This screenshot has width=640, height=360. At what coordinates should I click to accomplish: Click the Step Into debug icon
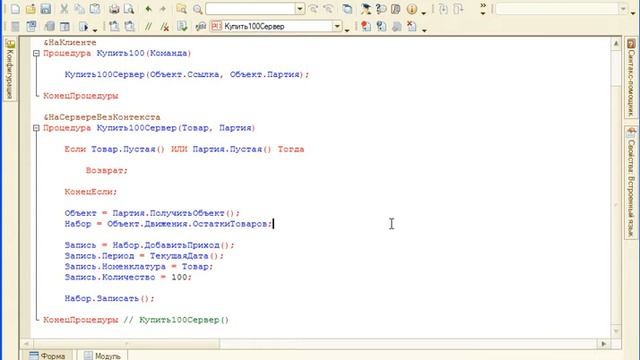point(443,9)
